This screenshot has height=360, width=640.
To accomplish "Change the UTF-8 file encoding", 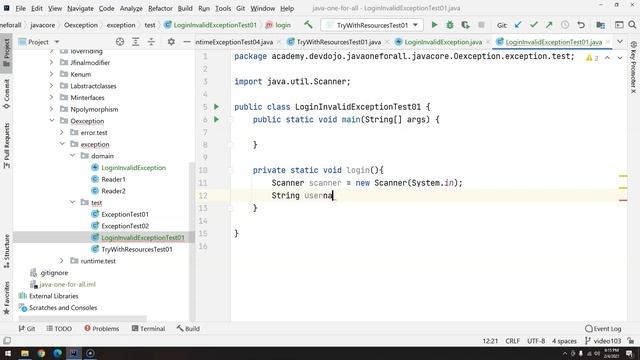I will point(536,341).
